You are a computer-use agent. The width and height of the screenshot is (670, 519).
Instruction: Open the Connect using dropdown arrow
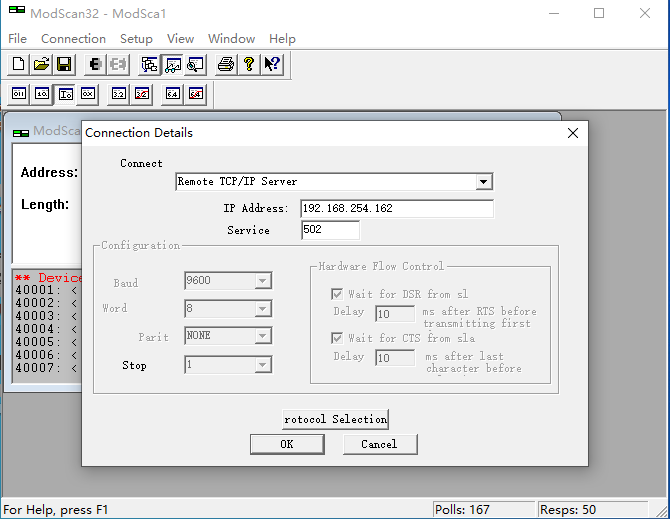(x=483, y=182)
